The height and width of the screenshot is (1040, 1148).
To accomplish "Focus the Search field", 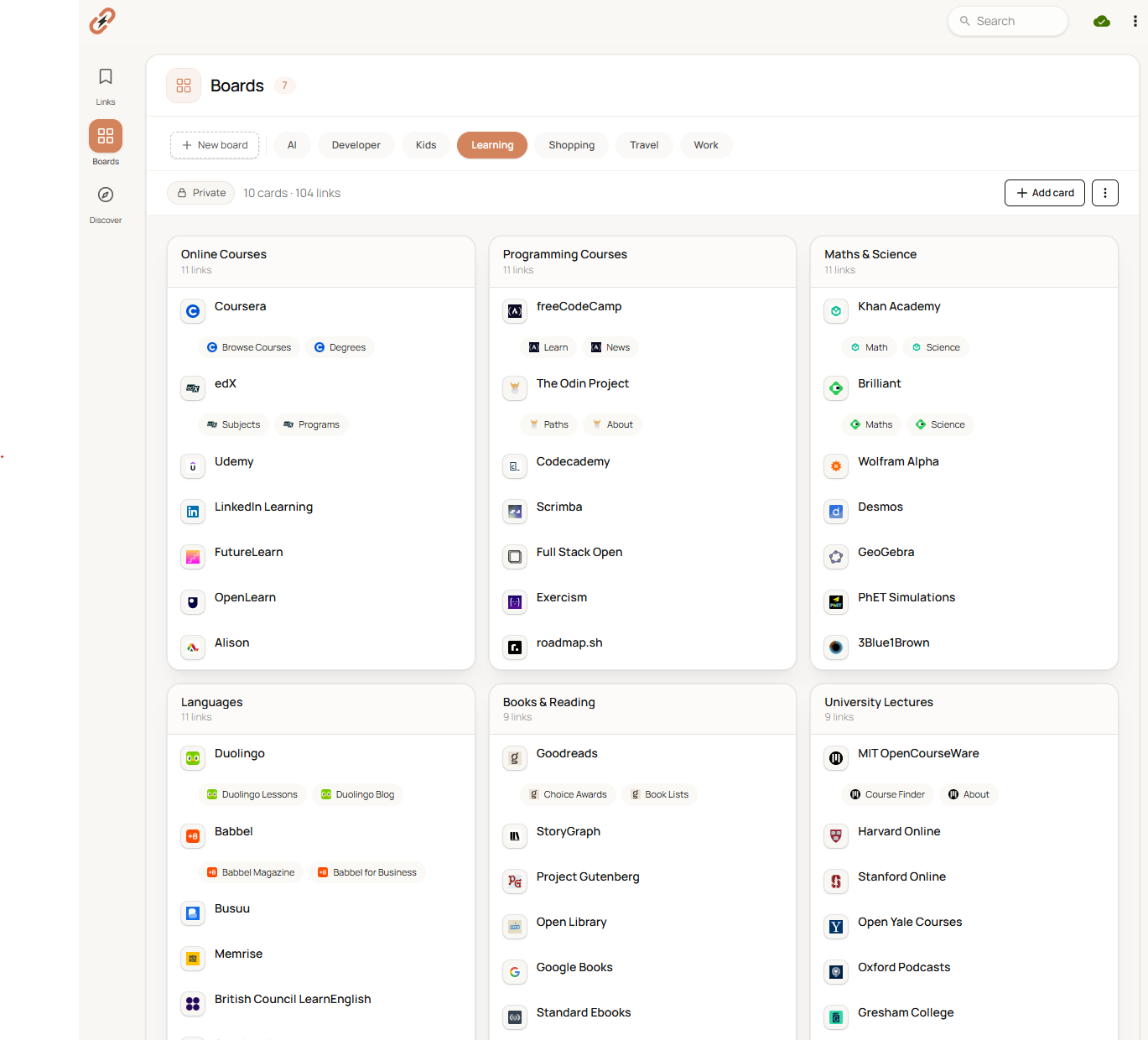I will point(1008,21).
